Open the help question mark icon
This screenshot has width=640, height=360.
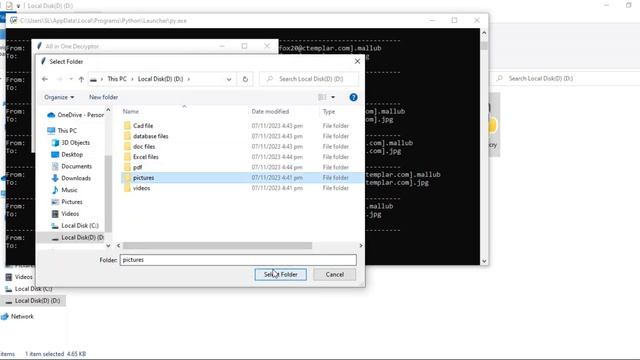click(x=353, y=97)
